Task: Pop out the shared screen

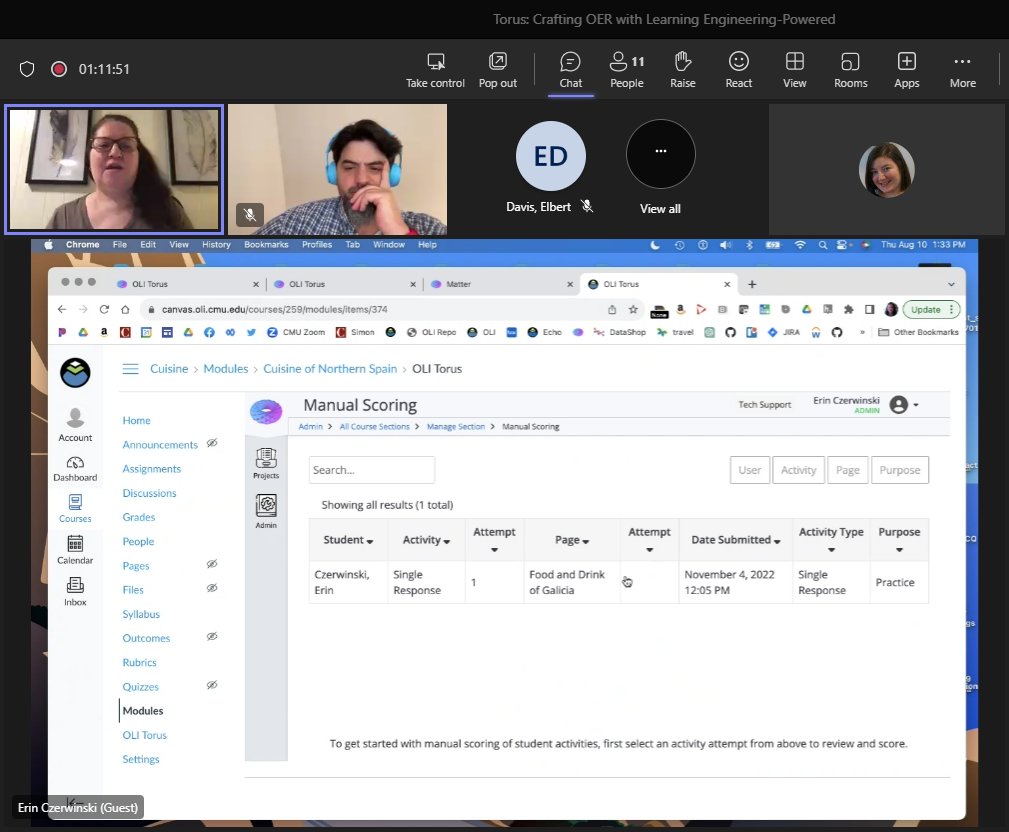Action: coord(497,69)
